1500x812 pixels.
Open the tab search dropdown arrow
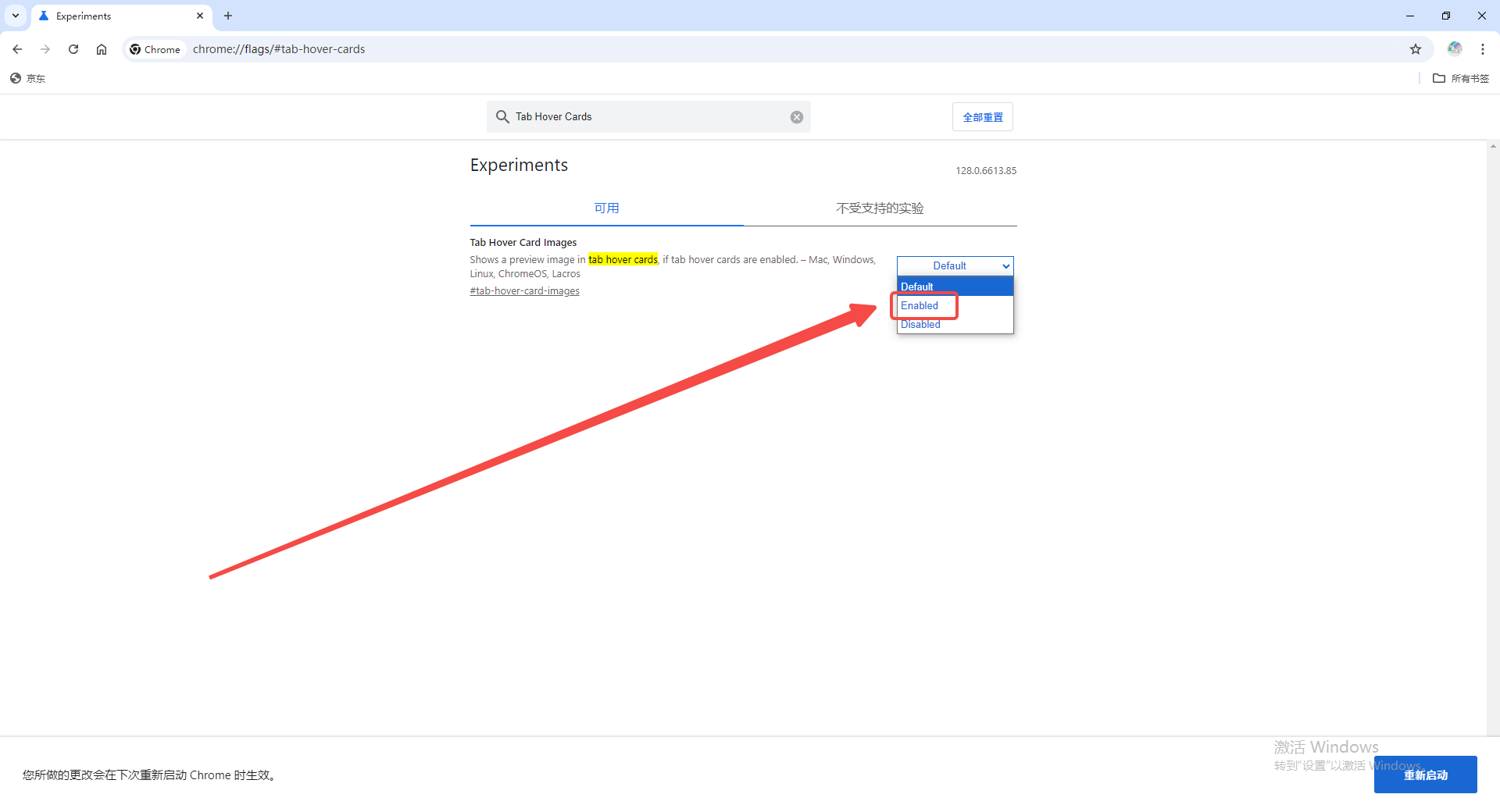coord(16,16)
